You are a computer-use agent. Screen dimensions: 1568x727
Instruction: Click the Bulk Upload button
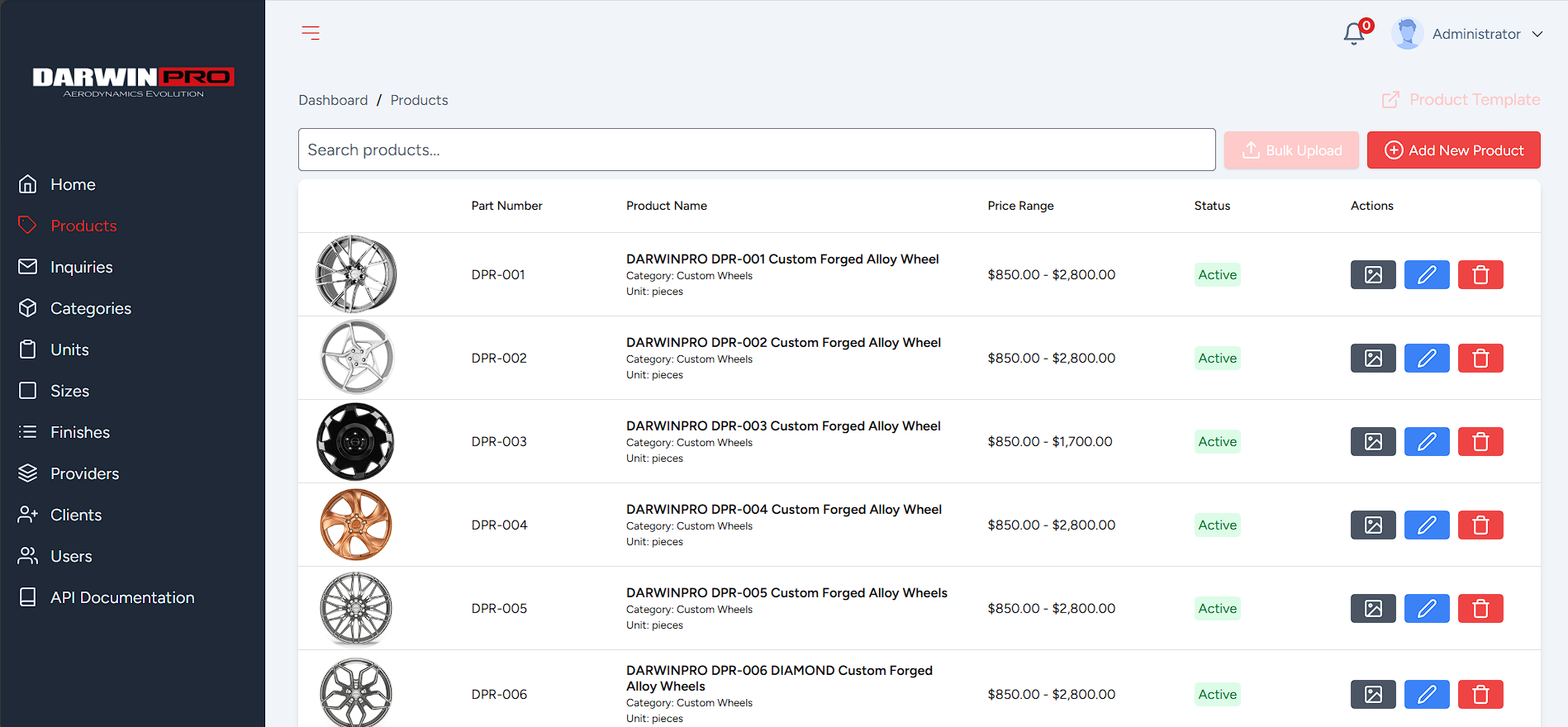1290,150
